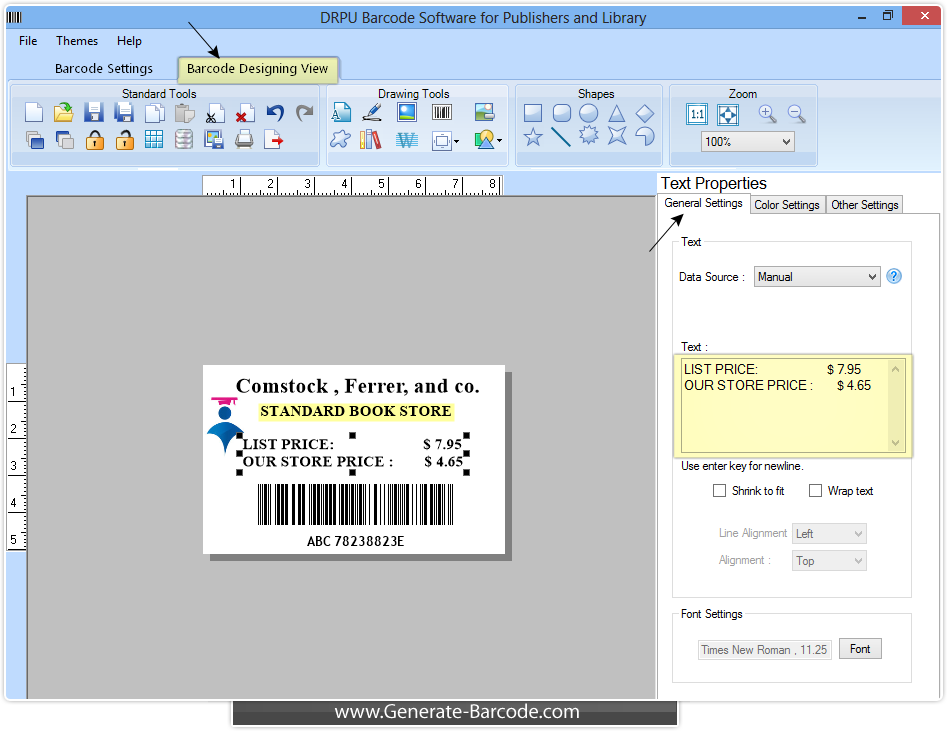Open the Alignment Top dropdown
The height and width of the screenshot is (731, 947).
(829, 561)
